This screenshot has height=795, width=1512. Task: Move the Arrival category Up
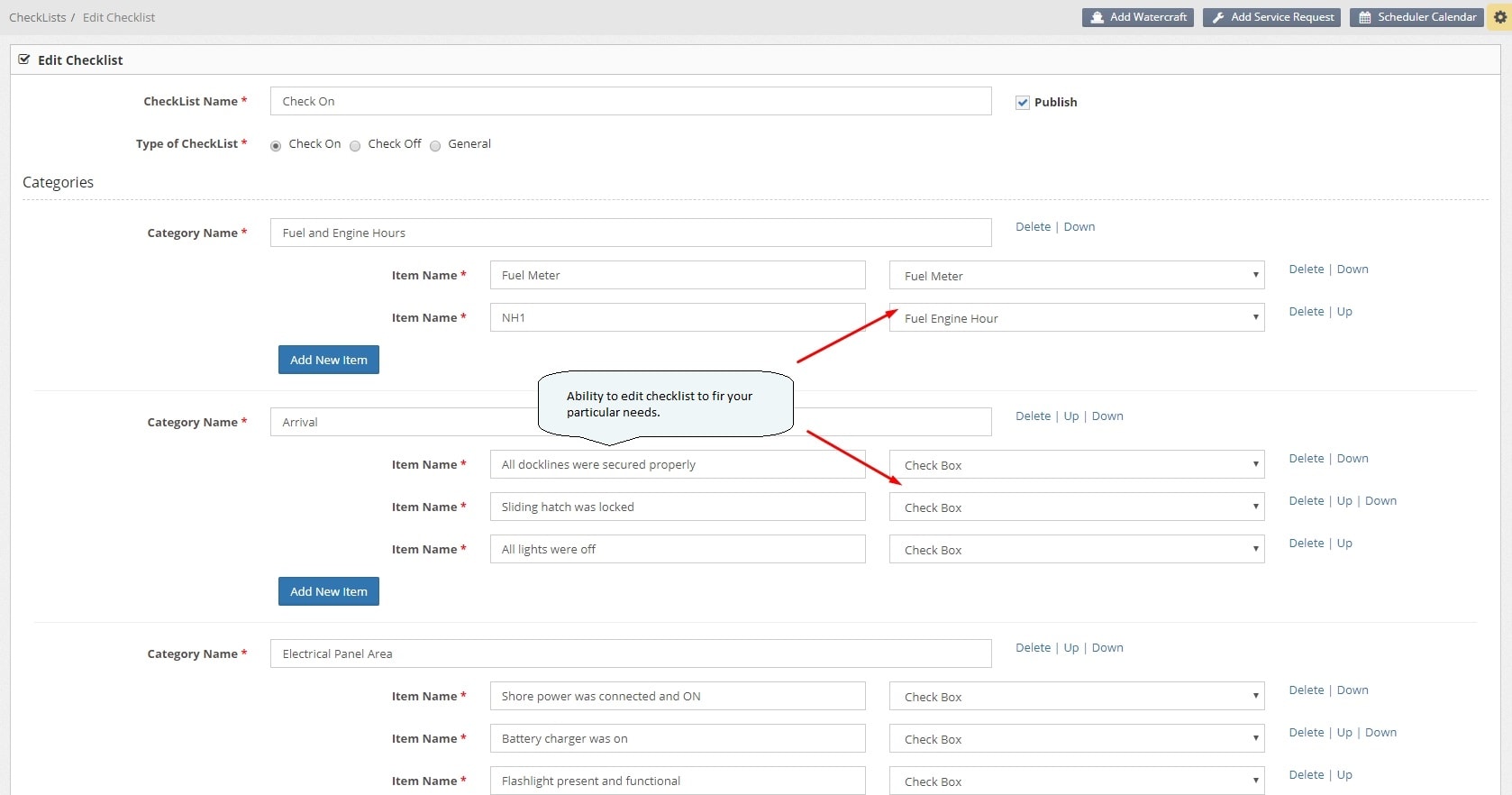click(x=1070, y=416)
